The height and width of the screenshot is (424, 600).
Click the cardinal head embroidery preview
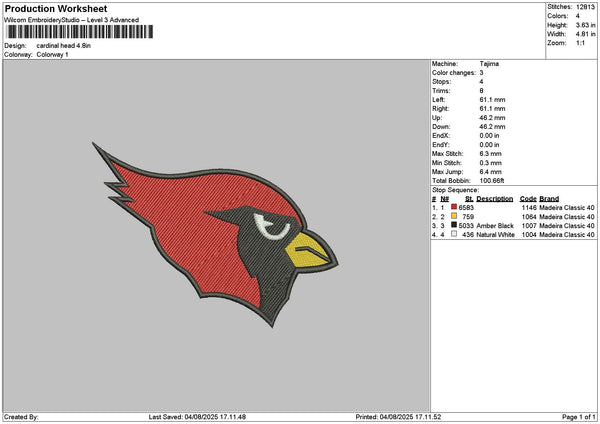[215, 235]
